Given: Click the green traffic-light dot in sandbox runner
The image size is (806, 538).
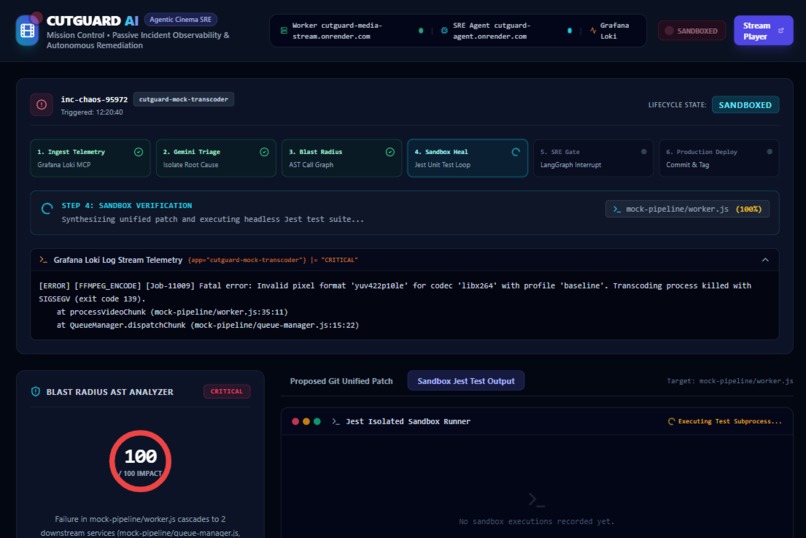Looking at the screenshot, I should (x=317, y=421).
